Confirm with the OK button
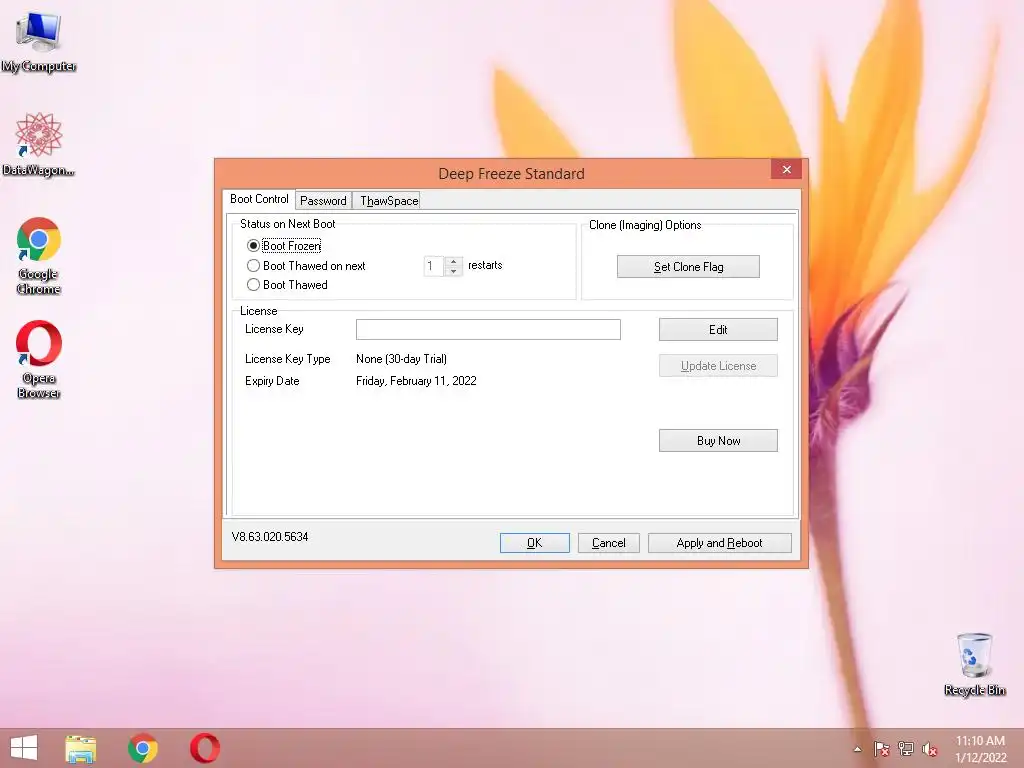 [534, 543]
